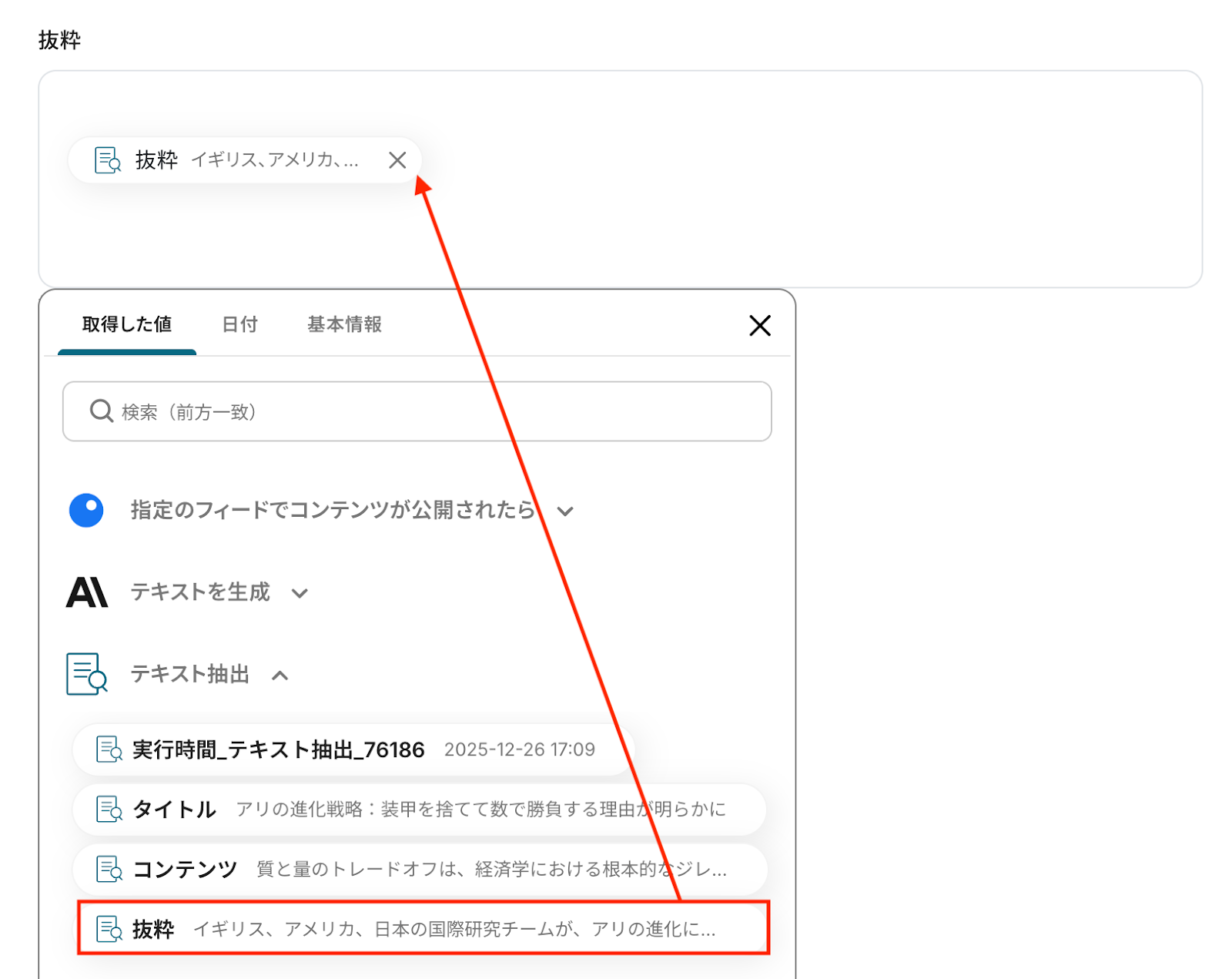Focus the 検索（前方一致） search field
Viewport: 1232px width, 979px height.
417,411
